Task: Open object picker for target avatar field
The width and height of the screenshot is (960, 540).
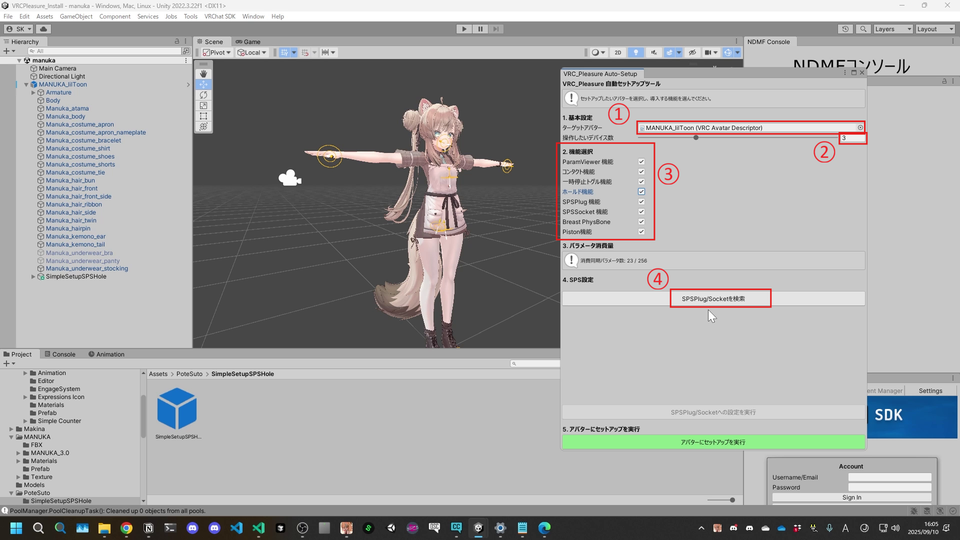Action: pos(860,128)
